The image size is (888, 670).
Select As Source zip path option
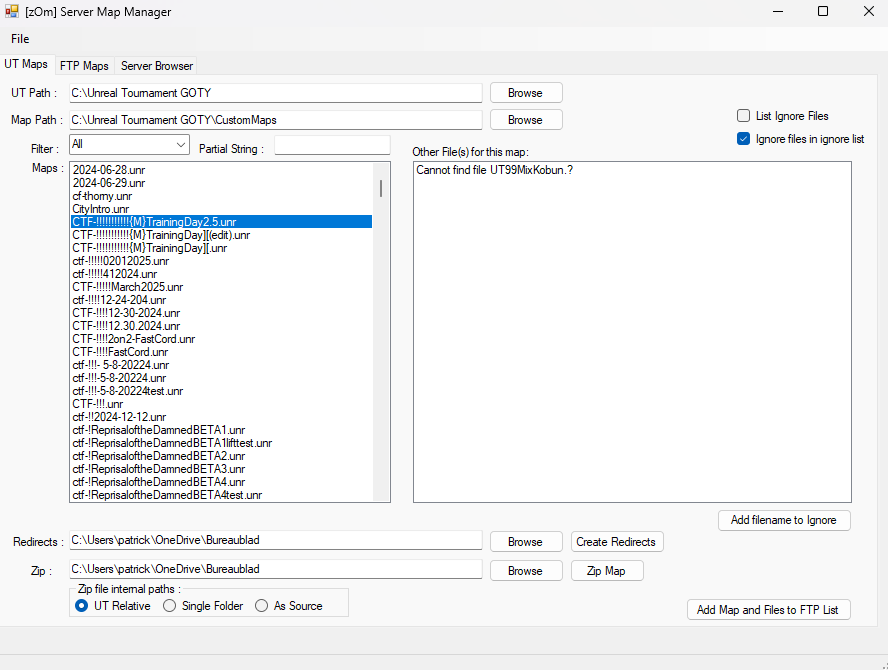click(262, 606)
